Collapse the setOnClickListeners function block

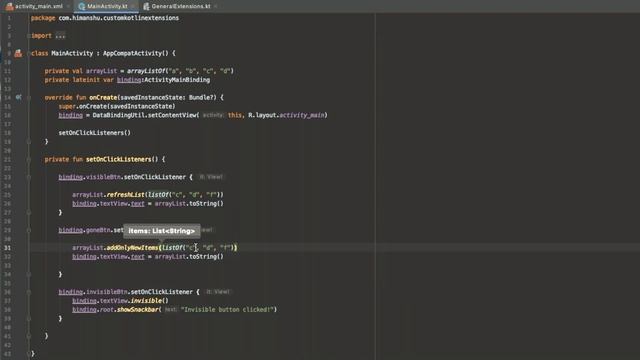coord(29,159)
